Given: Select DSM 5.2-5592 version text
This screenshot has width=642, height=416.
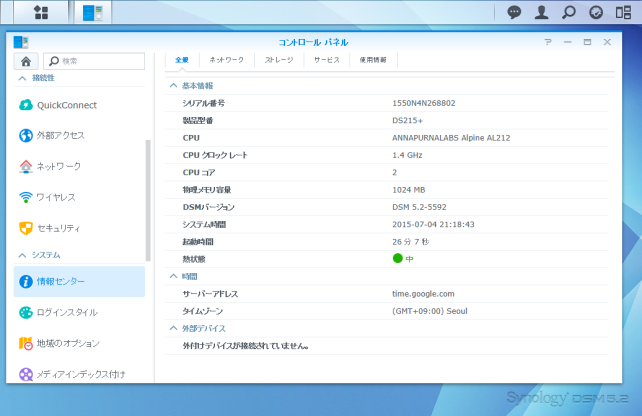Looking at the screenshot, I should [419, 207].
